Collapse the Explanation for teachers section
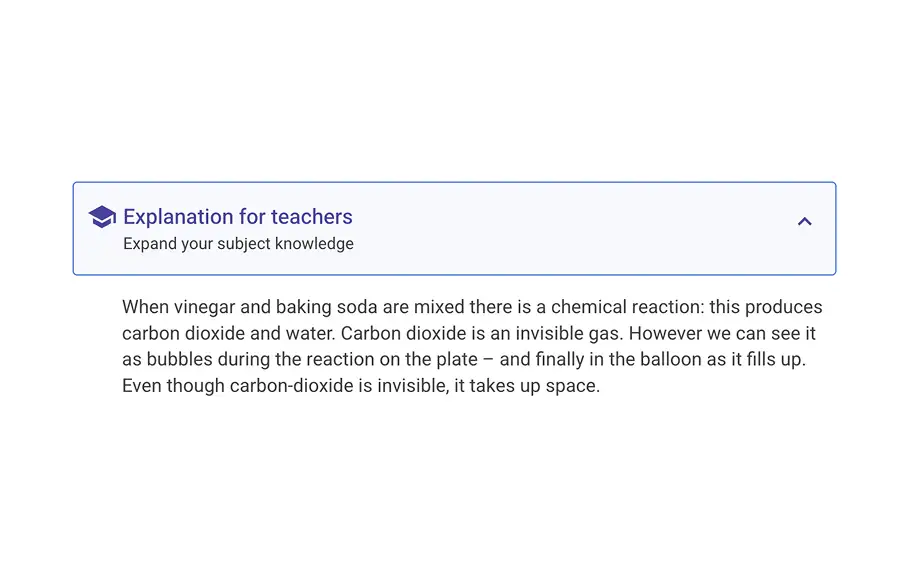 click(x=804, y=222)
